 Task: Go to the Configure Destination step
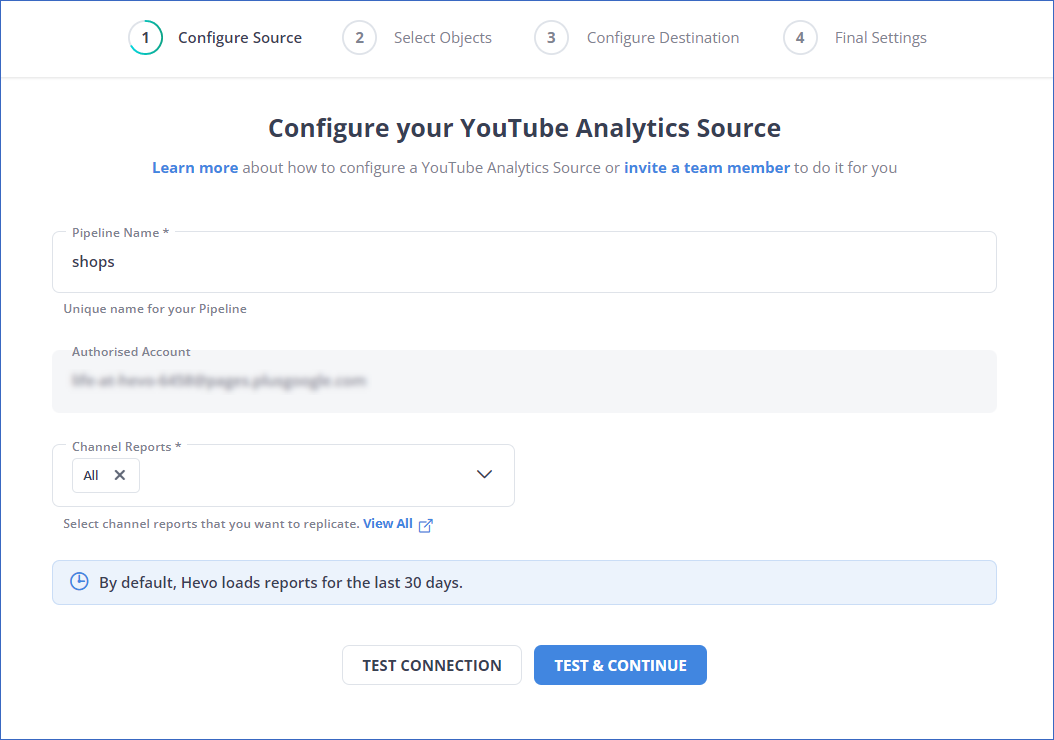point(663,38)
